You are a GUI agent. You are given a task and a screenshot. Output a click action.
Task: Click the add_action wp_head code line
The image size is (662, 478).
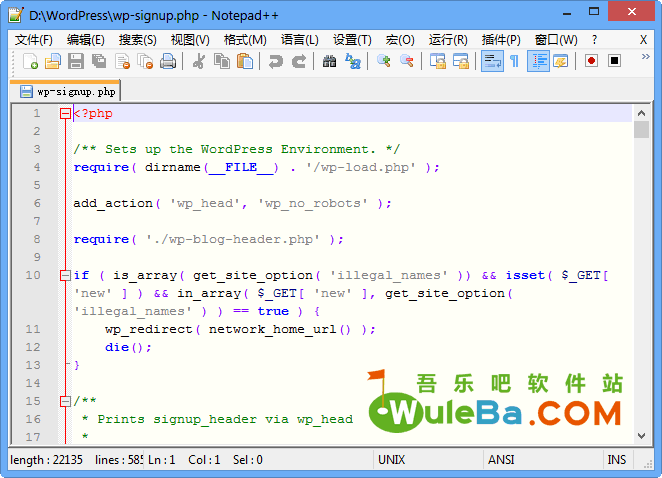point(233,204)
